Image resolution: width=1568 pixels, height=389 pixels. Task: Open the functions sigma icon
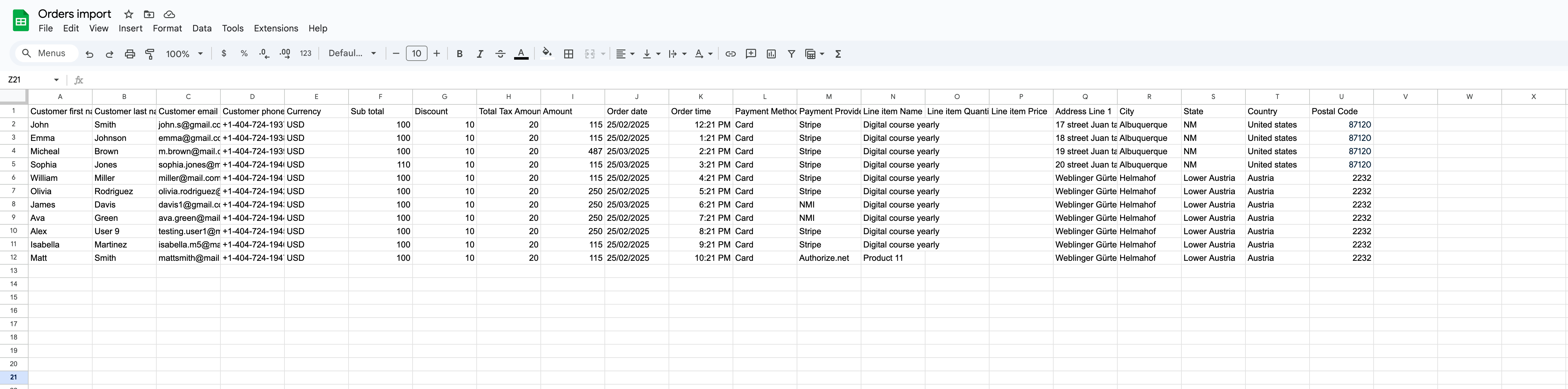pyautogui.click(x=838, y=54)
